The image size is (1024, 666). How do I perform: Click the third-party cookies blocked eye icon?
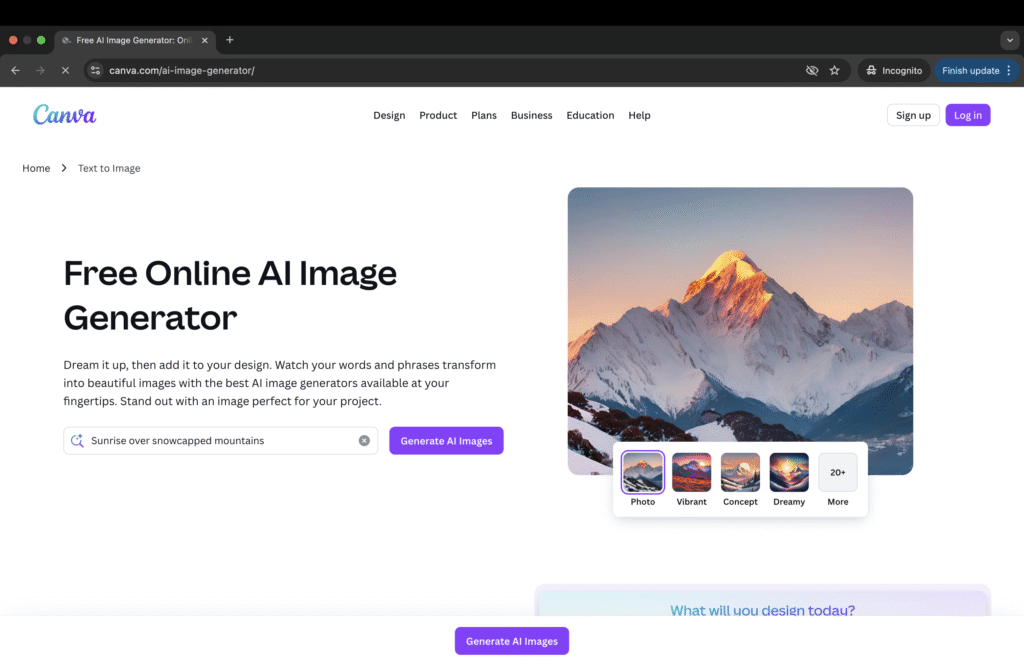812,71
